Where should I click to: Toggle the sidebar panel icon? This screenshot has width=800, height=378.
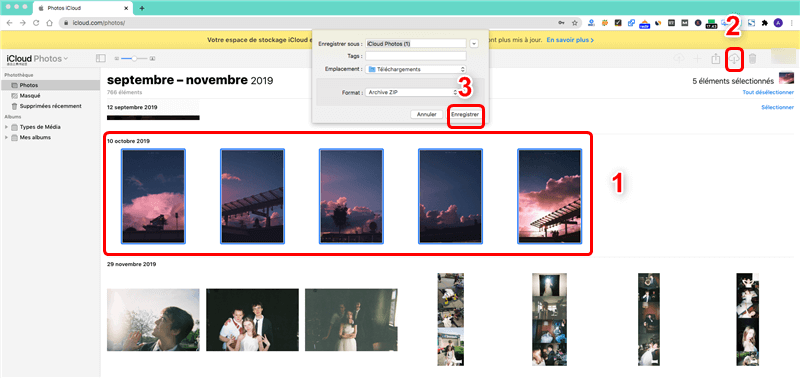click(101, 59)
